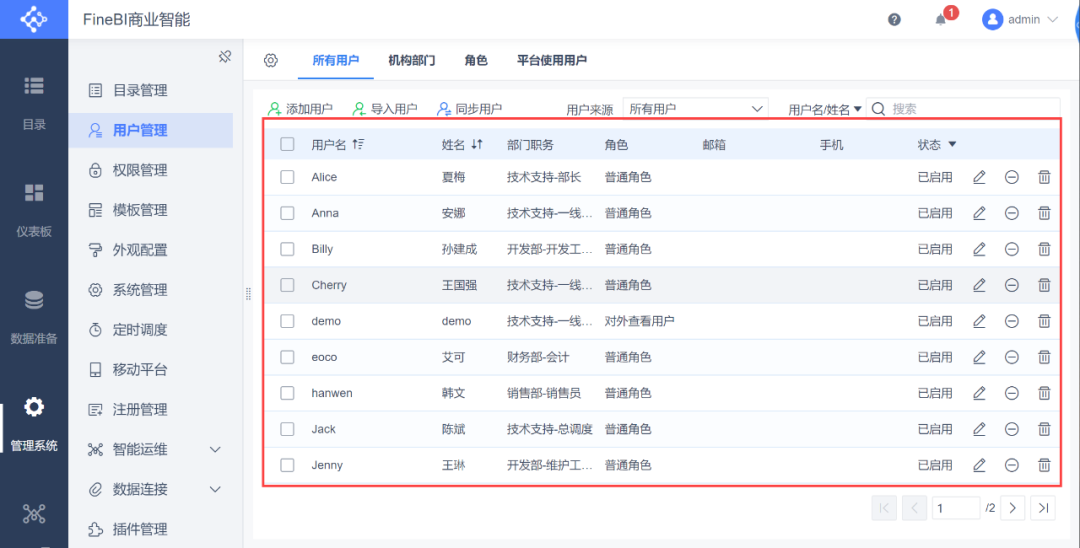Viewport: 1080px width, 548px height.
Task: Edit user Jack with pencil icon
Action: click(979, 429)
